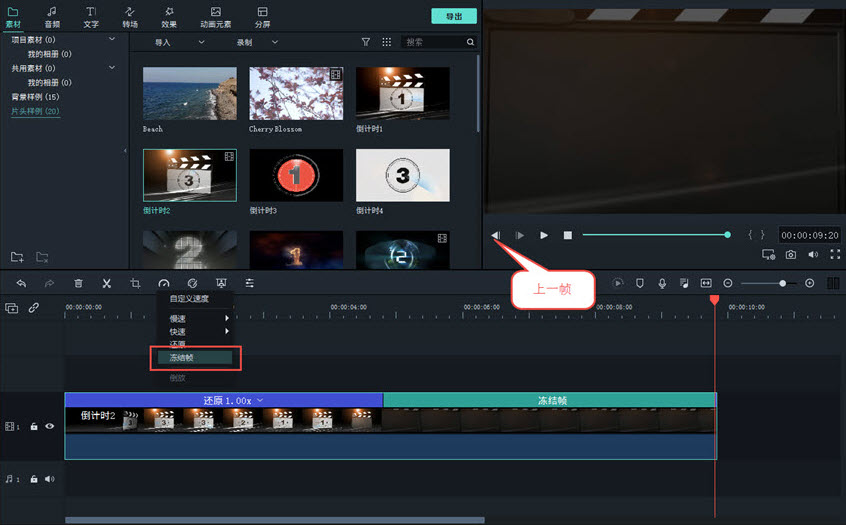Choose 冻结帧 from the speed menu
This screenshot has width=846, height=525.
(195, 357)
